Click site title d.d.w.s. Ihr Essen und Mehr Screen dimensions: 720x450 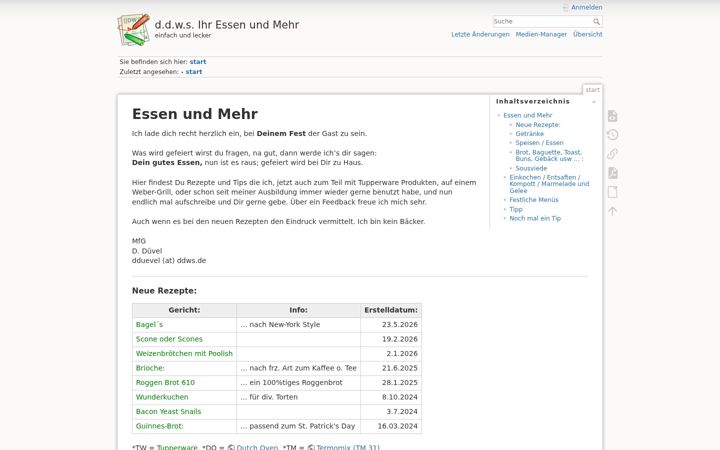[x=226, y=25]
